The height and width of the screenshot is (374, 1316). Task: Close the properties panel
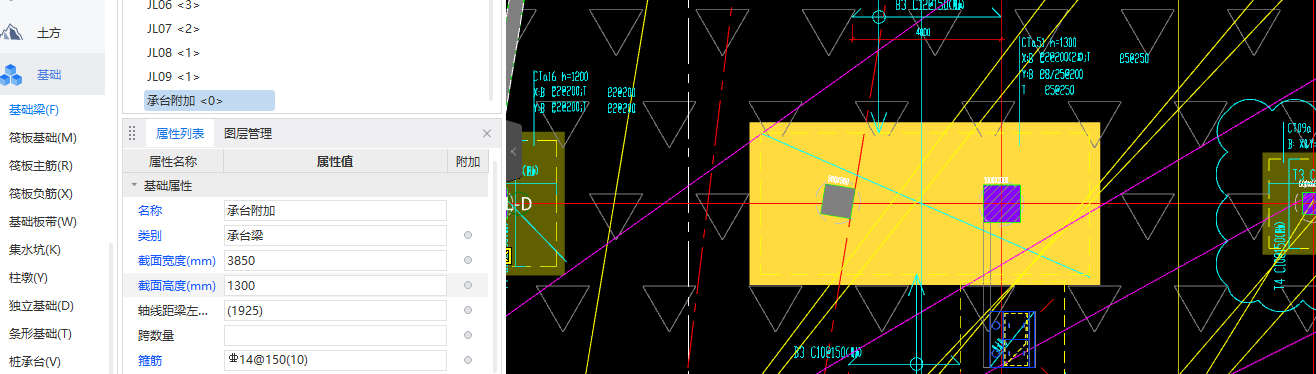pyautogui.click(x=487, y=133)
